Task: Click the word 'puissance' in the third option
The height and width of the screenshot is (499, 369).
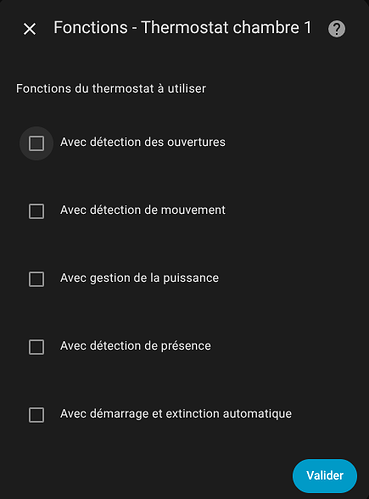Action: point(191,279)
